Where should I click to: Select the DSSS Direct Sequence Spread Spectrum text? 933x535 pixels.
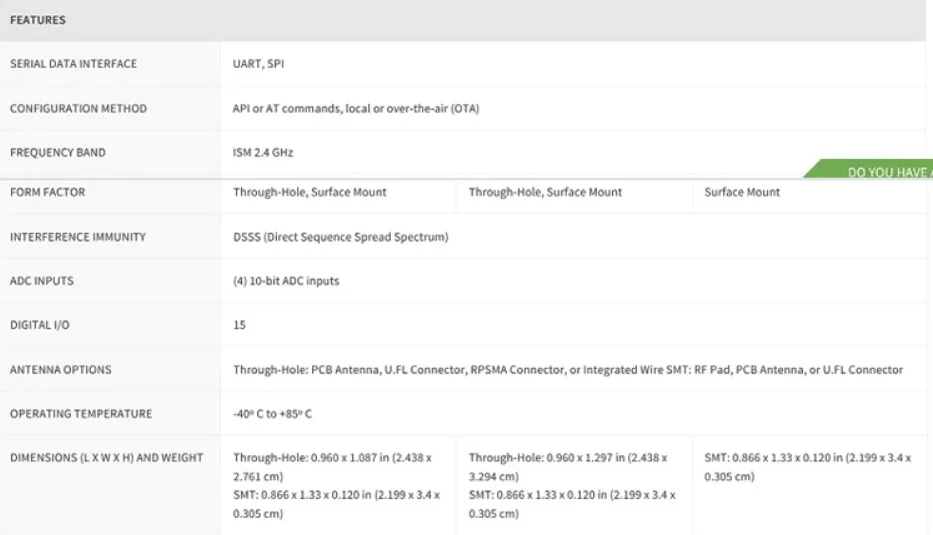[x=341, y=237]
